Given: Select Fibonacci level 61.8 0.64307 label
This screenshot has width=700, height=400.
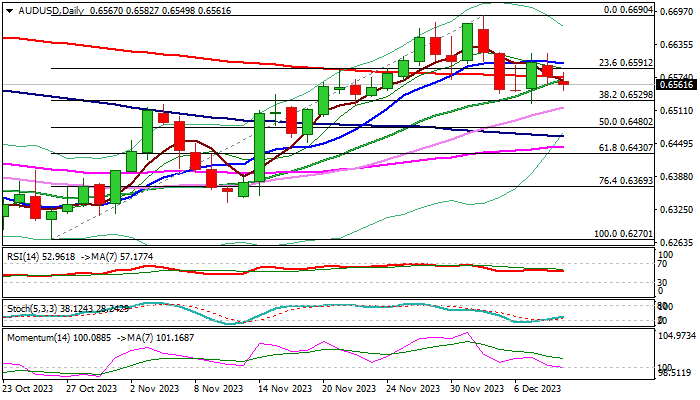Looking at the screenshot, I should pyautogui.click(x=626, y=147).
